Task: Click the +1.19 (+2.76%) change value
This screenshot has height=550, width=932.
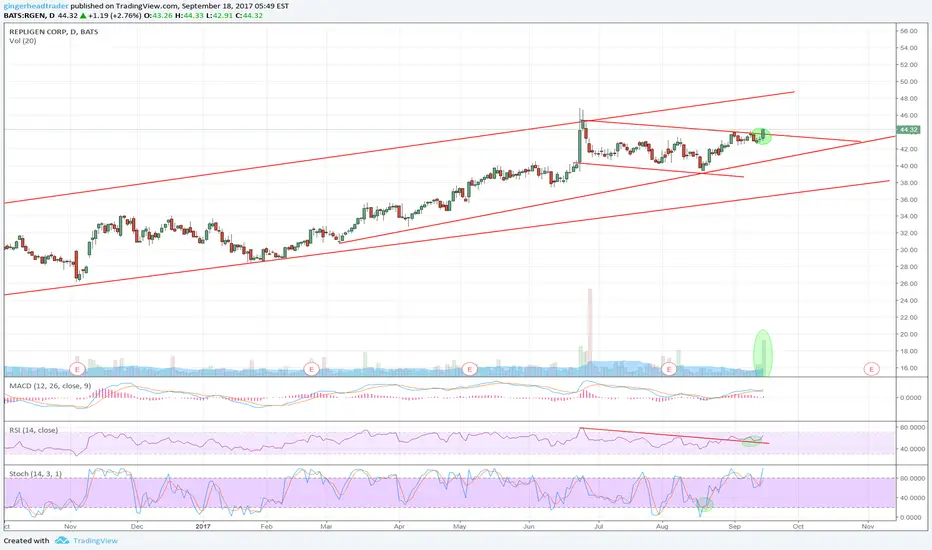Action: (x=116, y=15)
